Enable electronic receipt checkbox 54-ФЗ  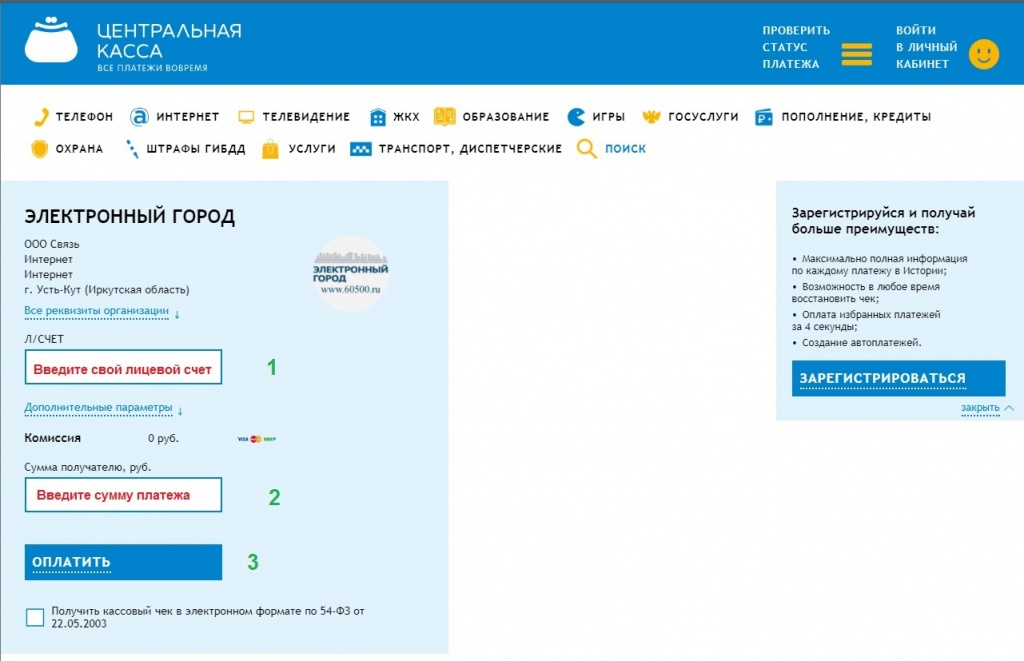(x=35, y=617)
